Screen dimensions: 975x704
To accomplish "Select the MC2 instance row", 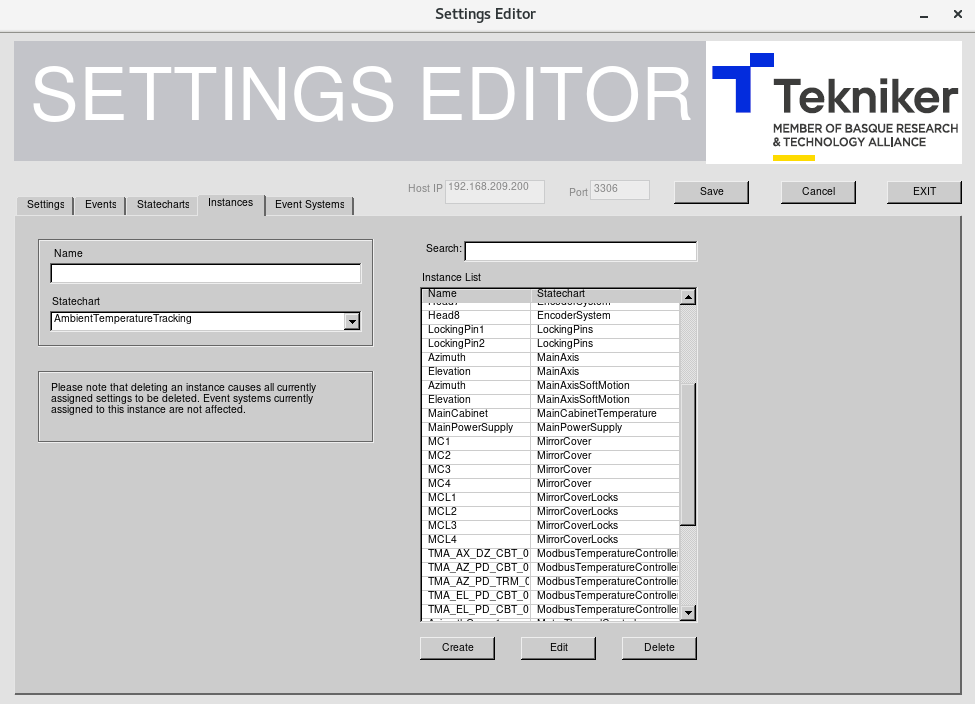I will pyautogui.click(x=551, y=455).
